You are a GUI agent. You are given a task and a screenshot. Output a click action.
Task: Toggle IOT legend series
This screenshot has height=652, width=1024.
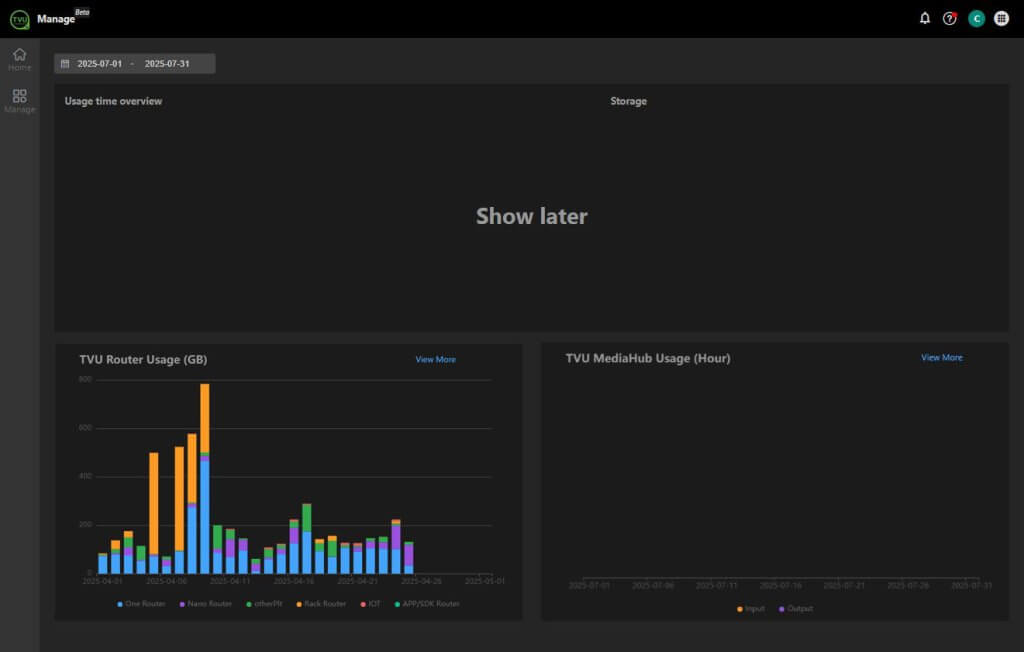(370, 604)
